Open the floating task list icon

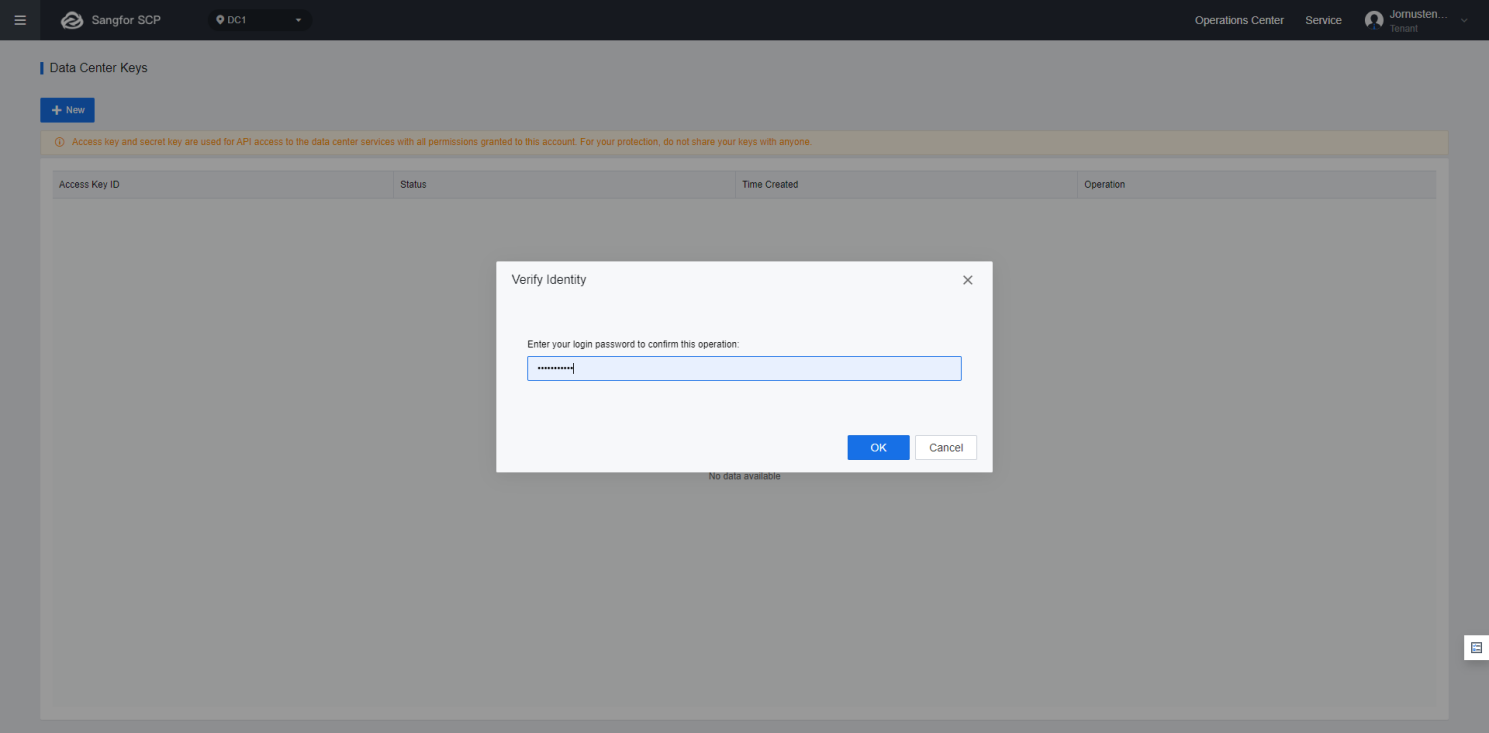[1476, 648]
